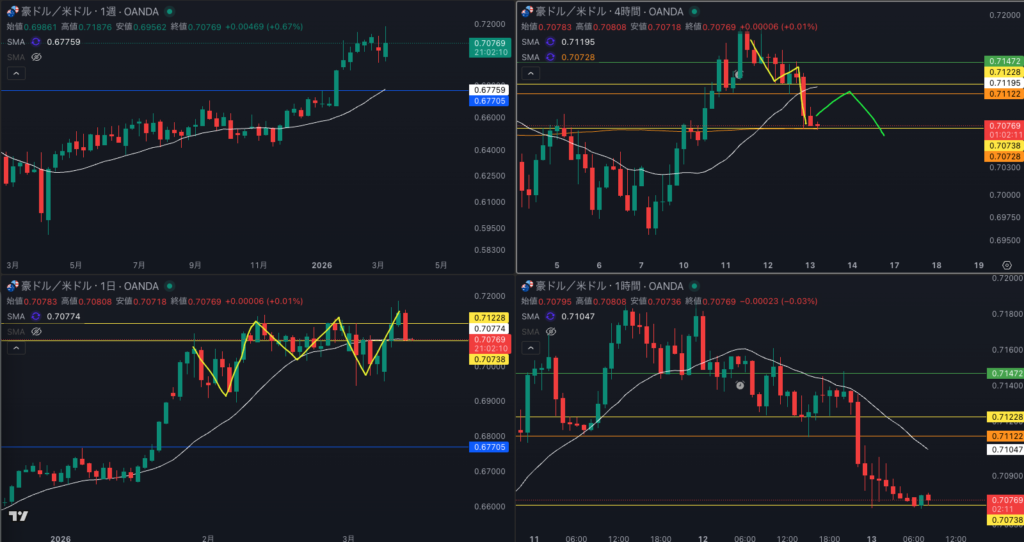
Task: Click 0.71800 on 1時間 price axis
Action: (x=1006, y=314)
